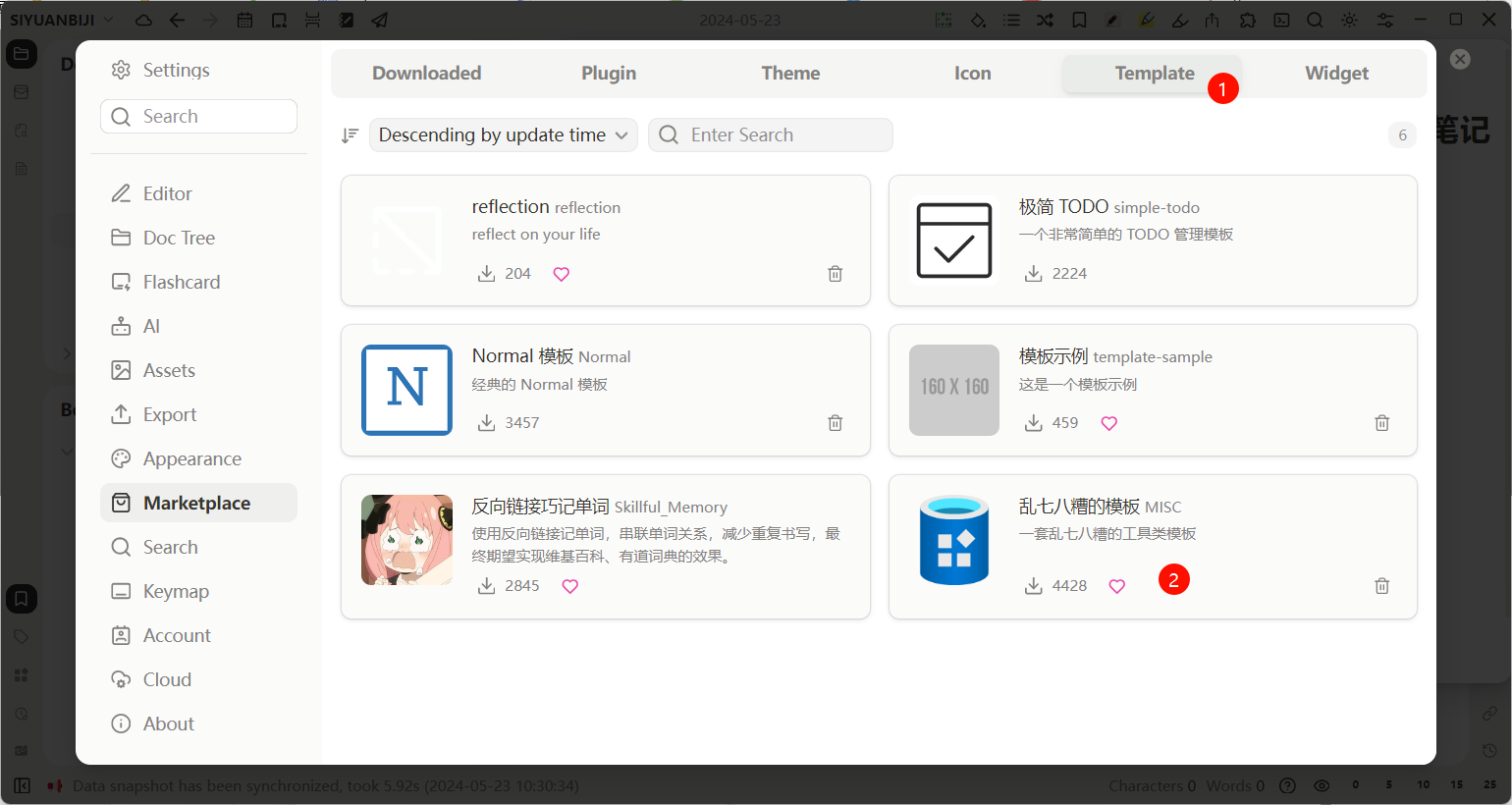Image resolution: width=1512 pixels, height=805 pixels.
Task: Delete the Normal 模板 template
Action: 835,423
